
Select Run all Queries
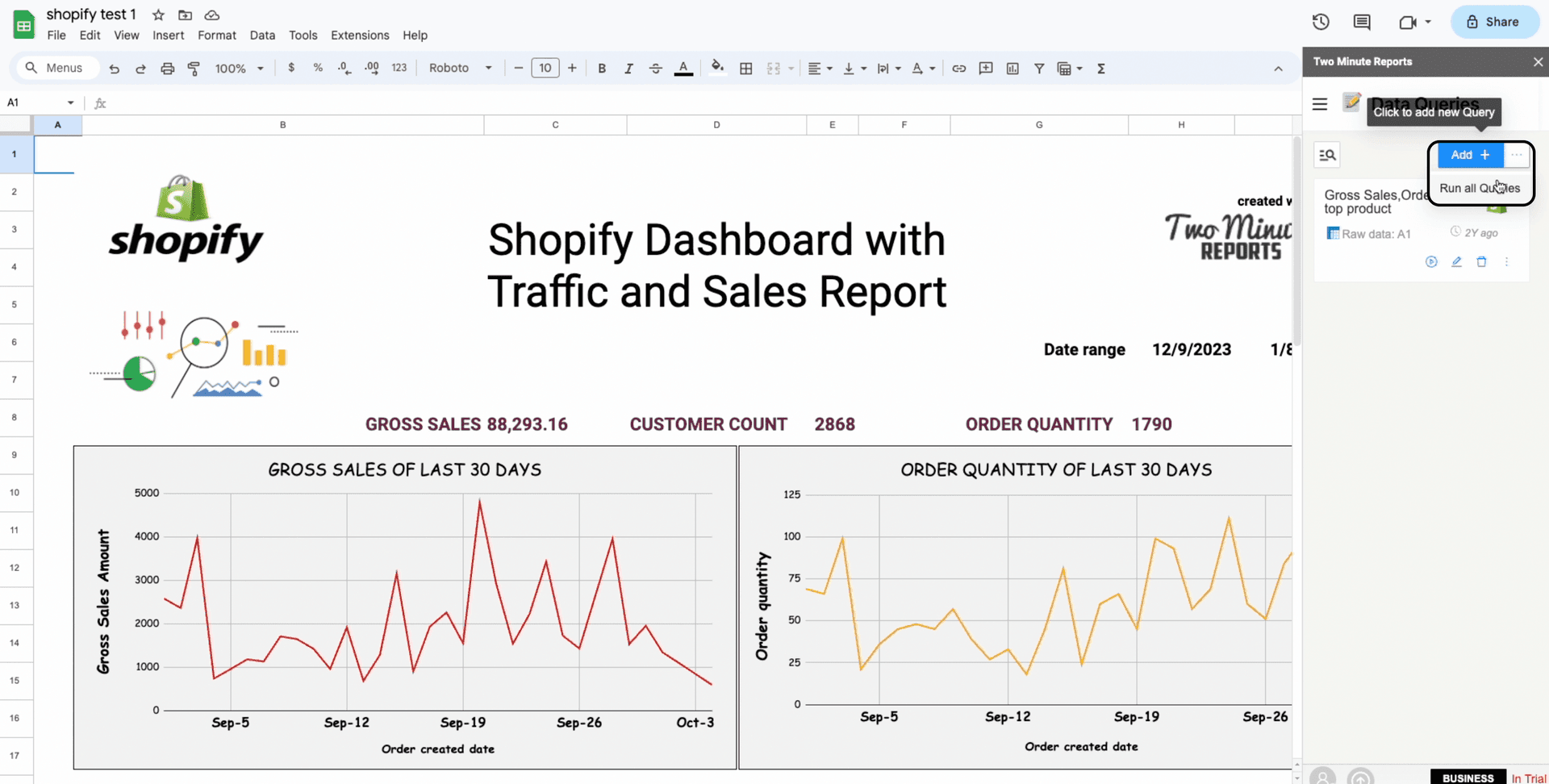pos(1480,188)
